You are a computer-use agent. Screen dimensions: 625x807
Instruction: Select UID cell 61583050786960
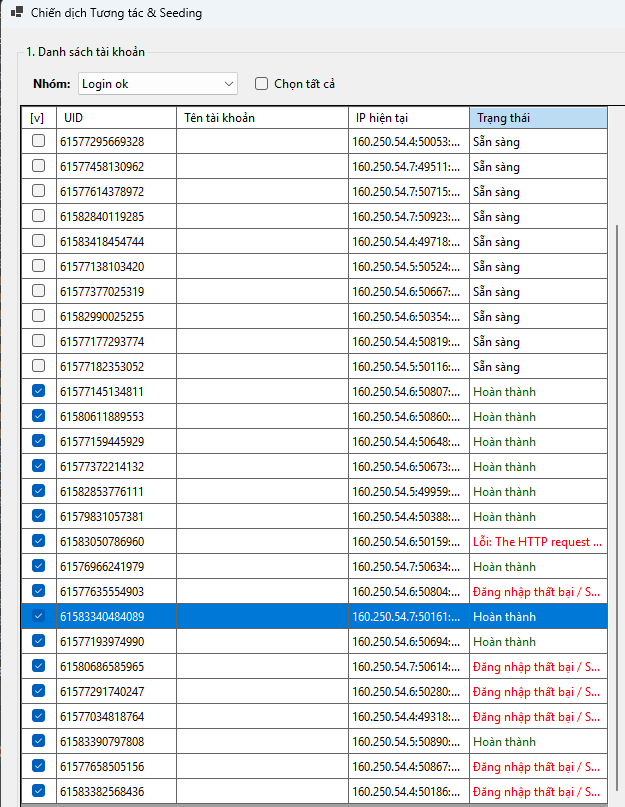tap(116, 541)
